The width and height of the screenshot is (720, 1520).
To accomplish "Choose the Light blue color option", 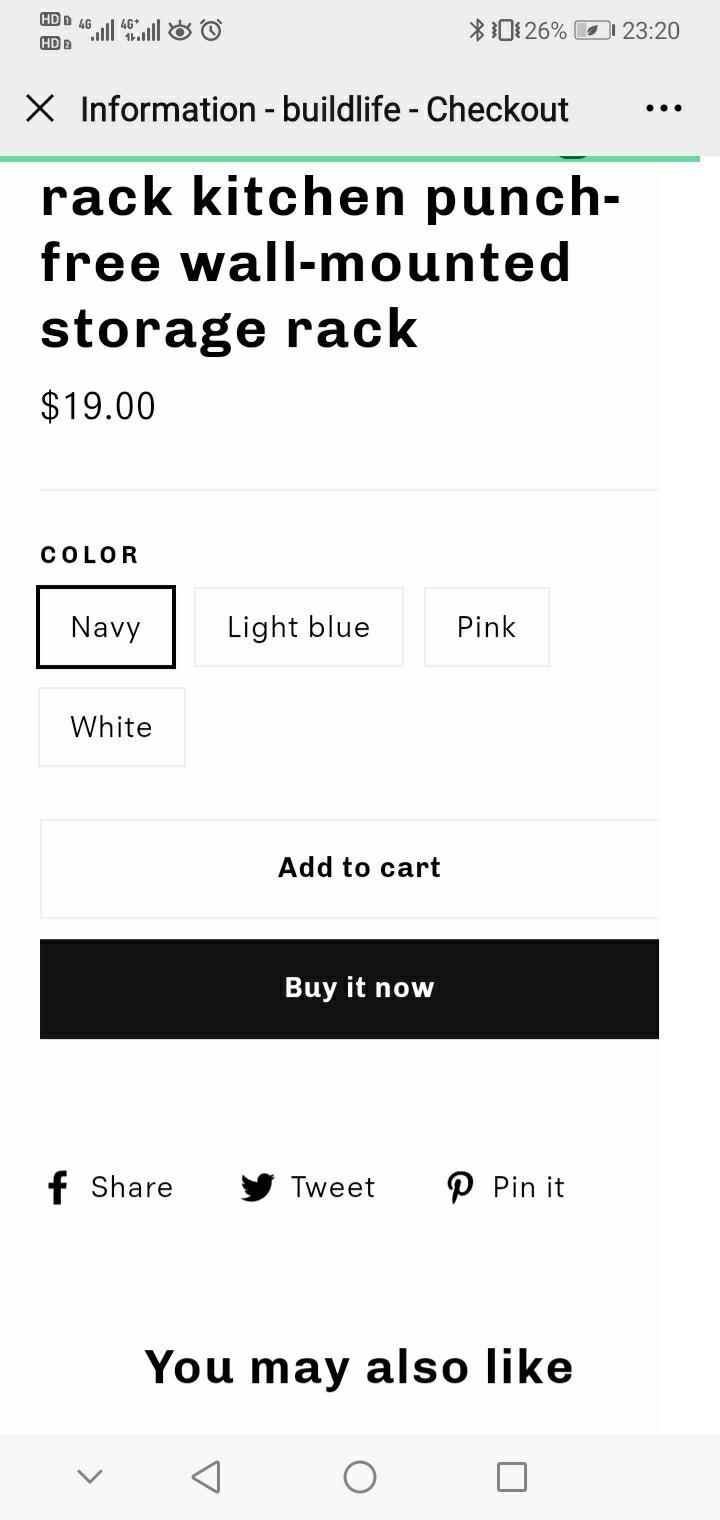I will tap(298, 627).
